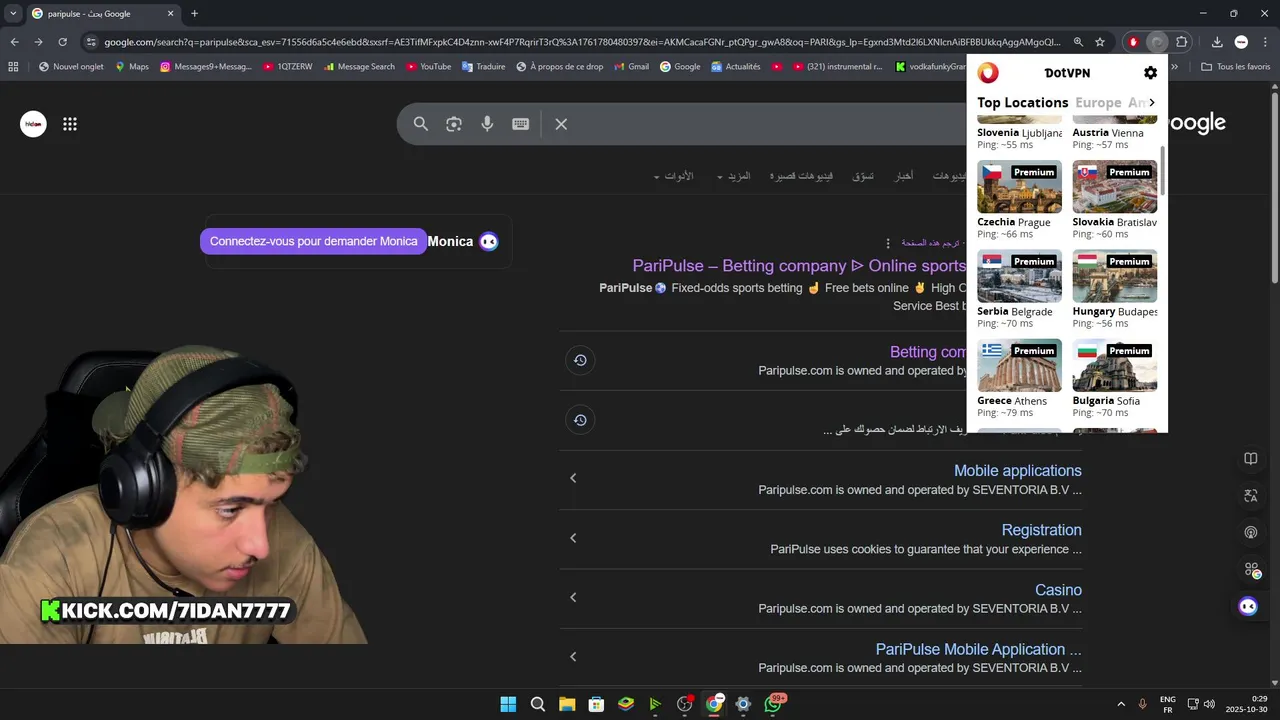Image resolution: width=1280 pixels, height=720 pixels.
Task: Open Google Lens image search
Action: pyautogui.click(x=454, y=124)
